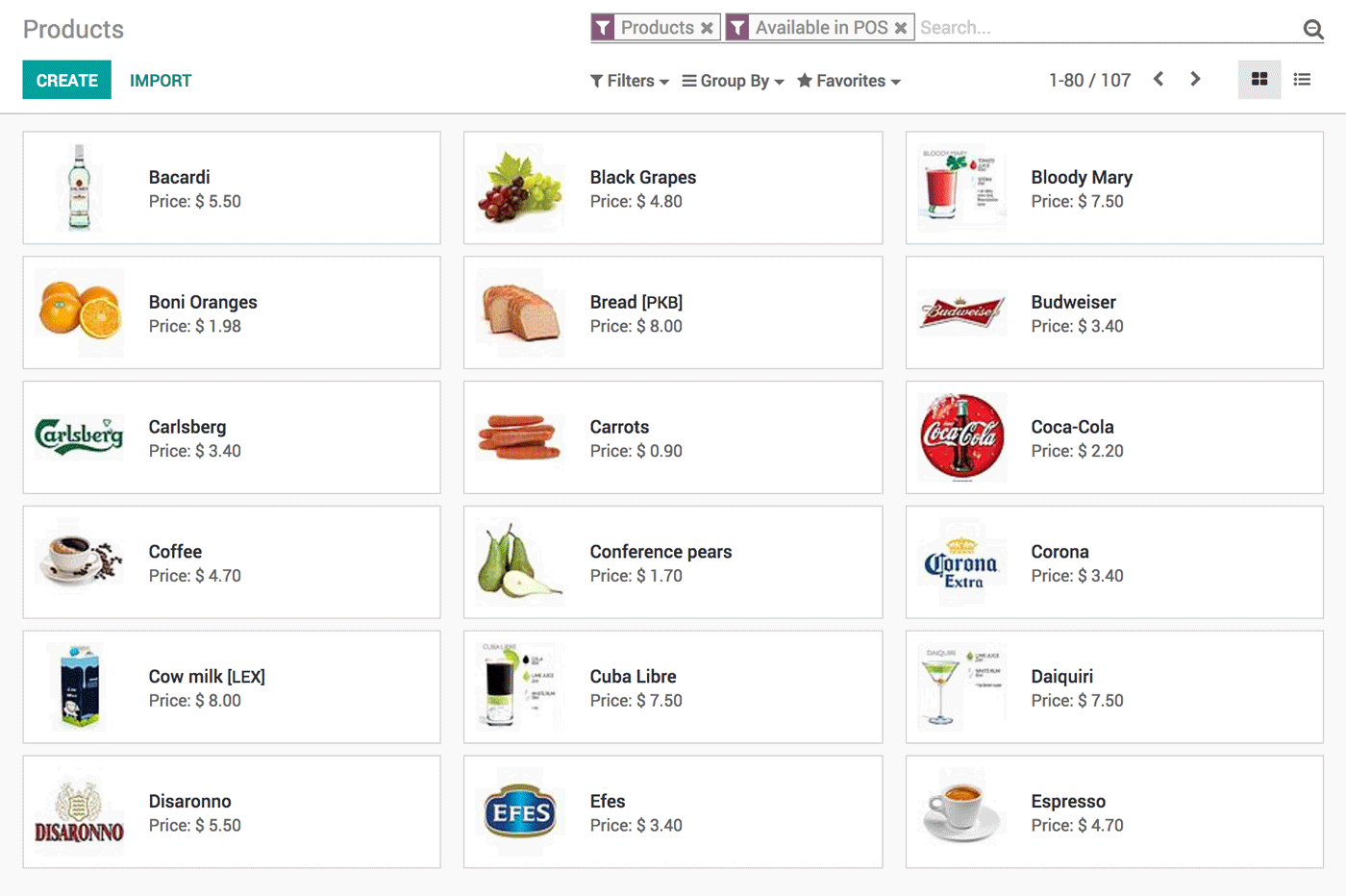Open the Filters dropdown

(x=630, y=81)
